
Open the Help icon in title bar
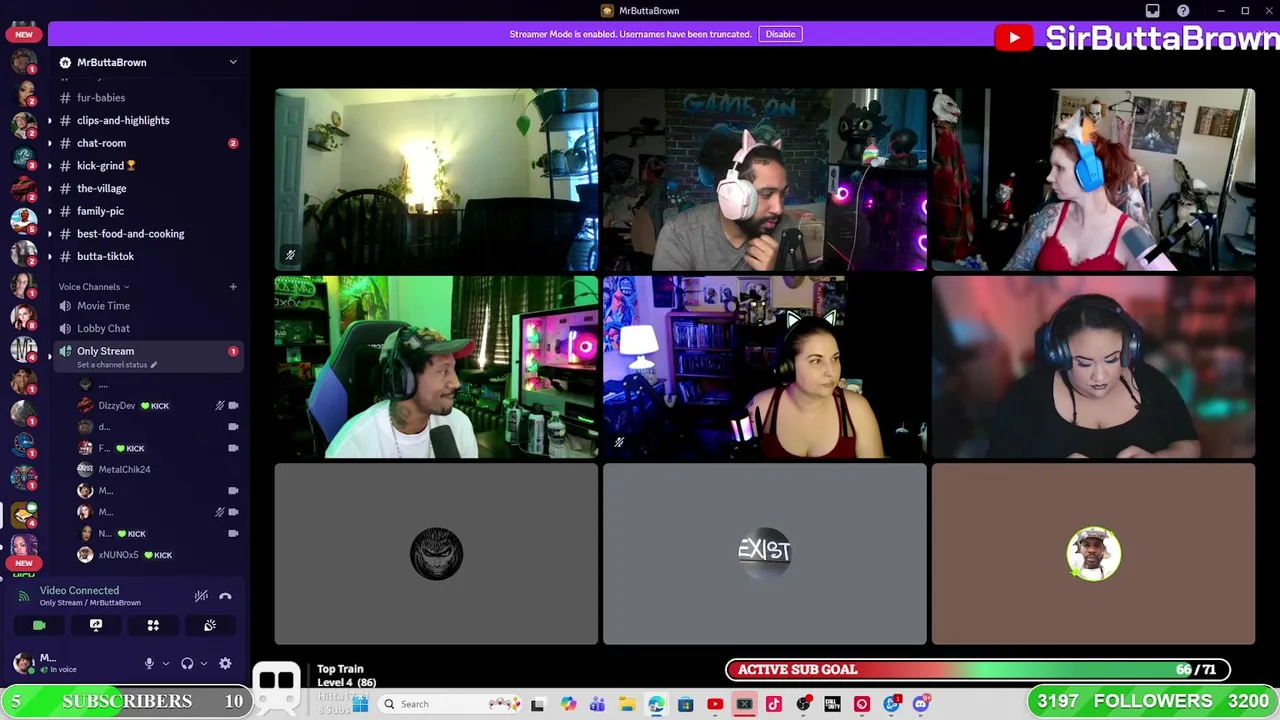(1183, 11)
